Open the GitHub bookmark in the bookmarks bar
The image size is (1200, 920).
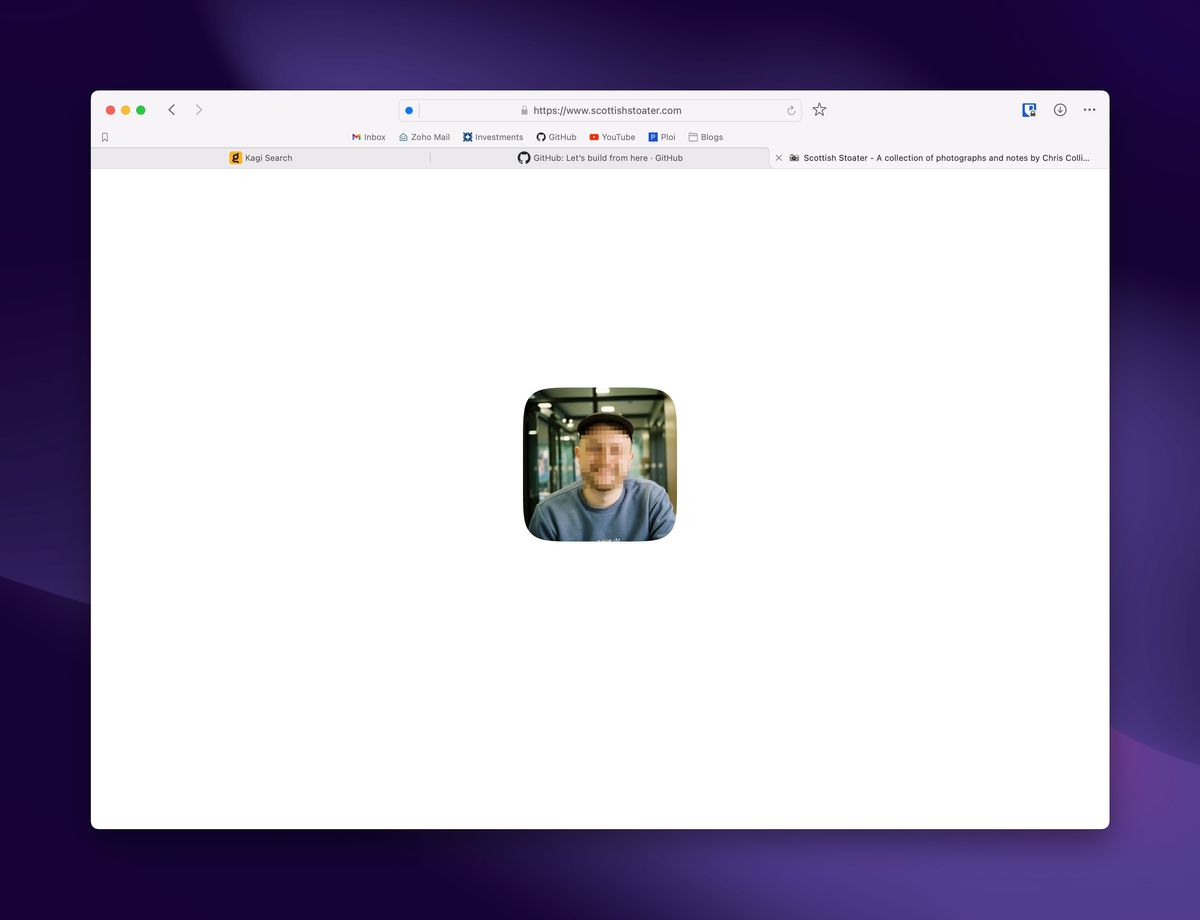tap(556, 137)
